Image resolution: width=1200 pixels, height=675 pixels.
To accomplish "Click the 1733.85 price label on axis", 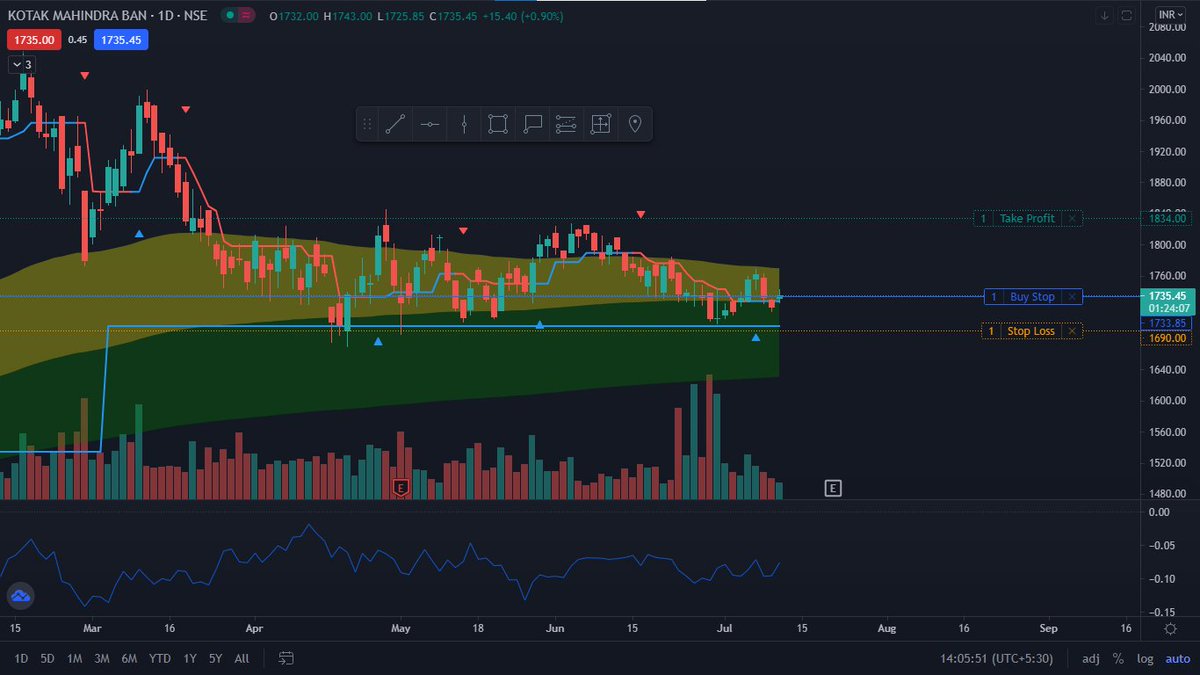I will 1167,323.
